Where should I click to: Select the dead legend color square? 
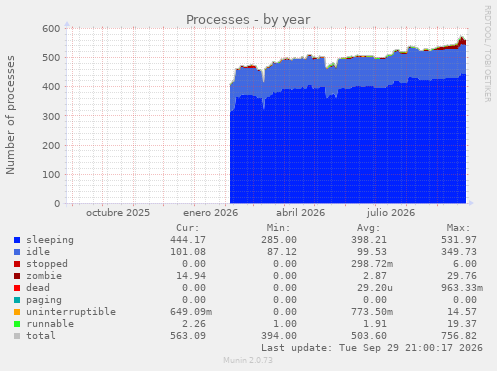coord(17,288)
